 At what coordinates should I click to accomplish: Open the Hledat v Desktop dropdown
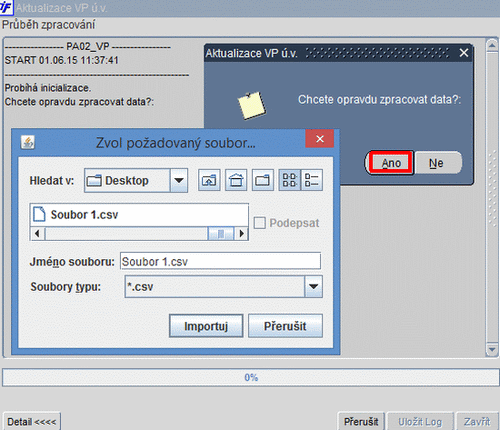[x=179, y=180]
